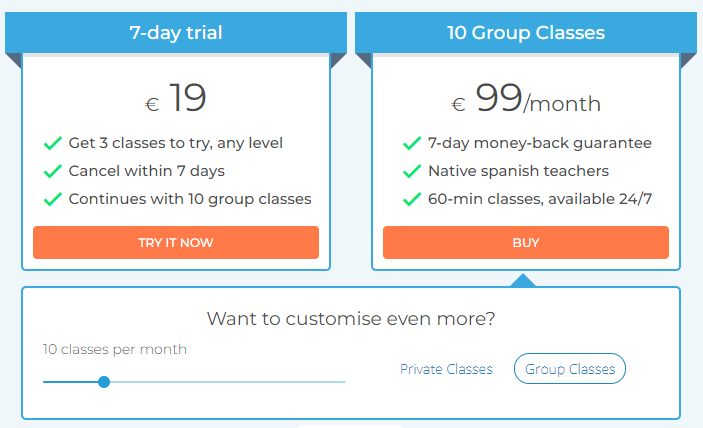
Task: Click the euro symbol before 99/month
Action: (x=458, y=104)
